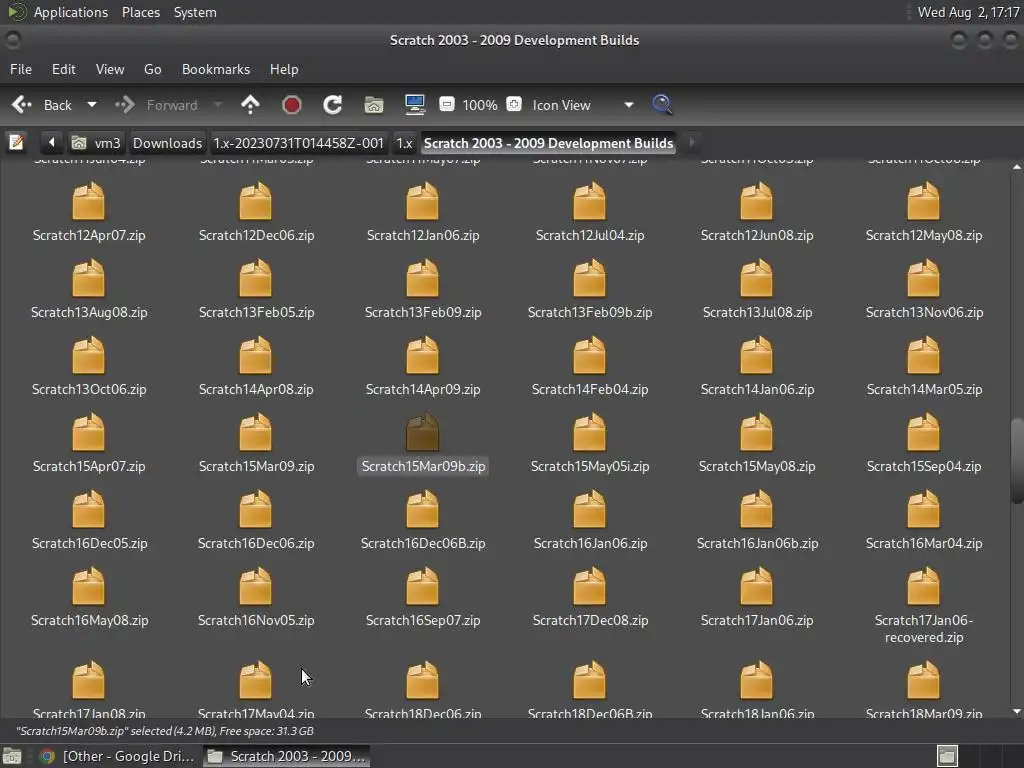Click the 1.x path bar button

(x=404, y=143)
